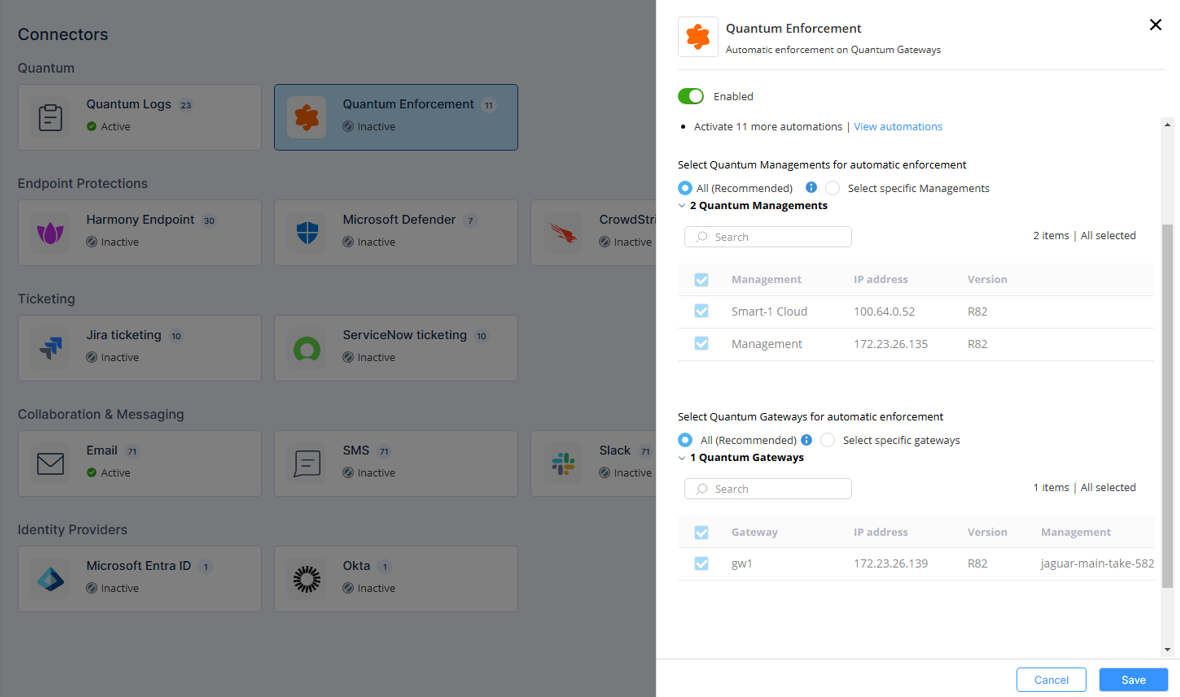The width and height of the screenshot is (1180, 697).
Task: Click the Jira ticketing Inactive status icon
Action: (91, 357)
